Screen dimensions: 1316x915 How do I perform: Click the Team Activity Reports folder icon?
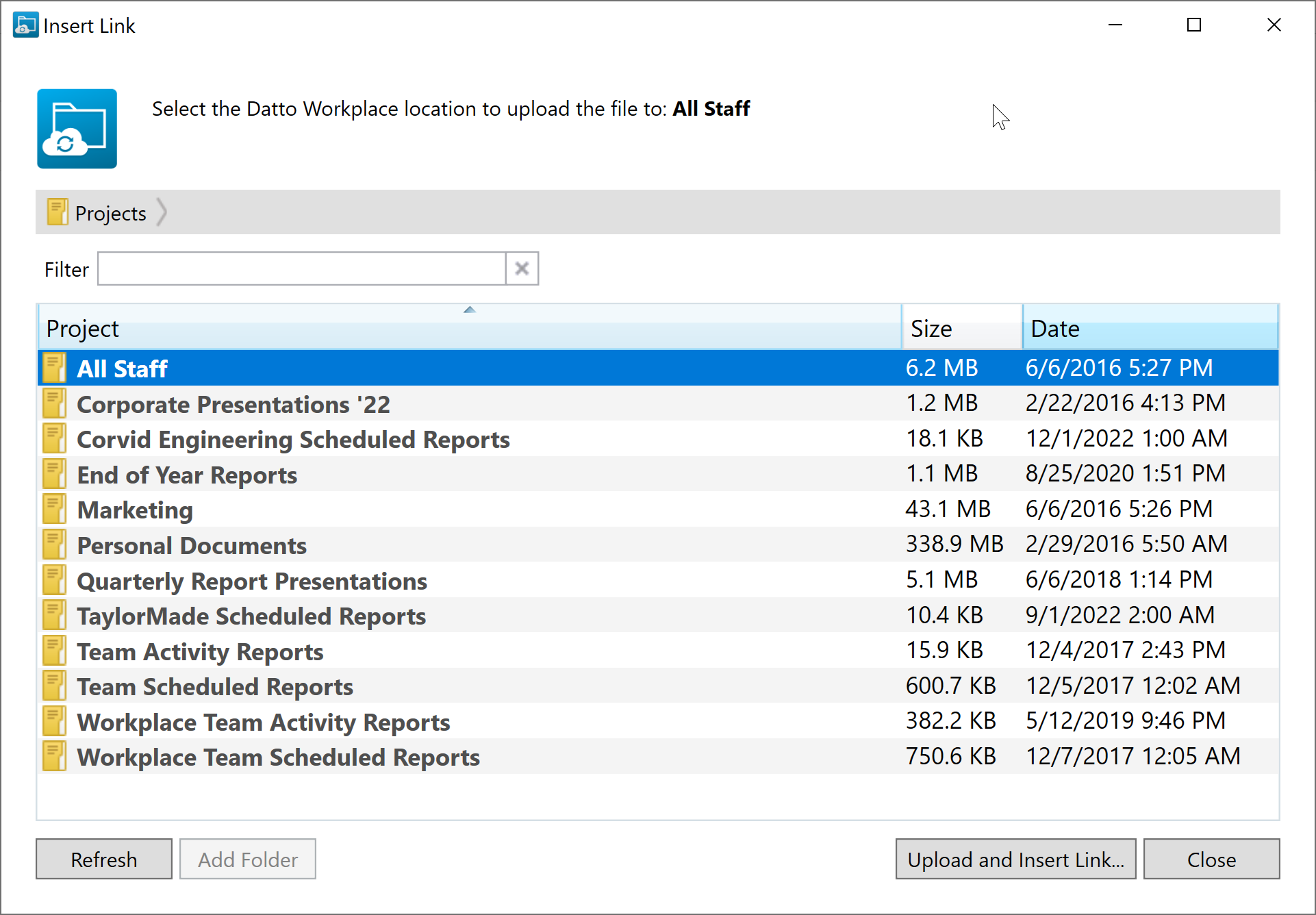pyautogui.click(x=54, y=651)
